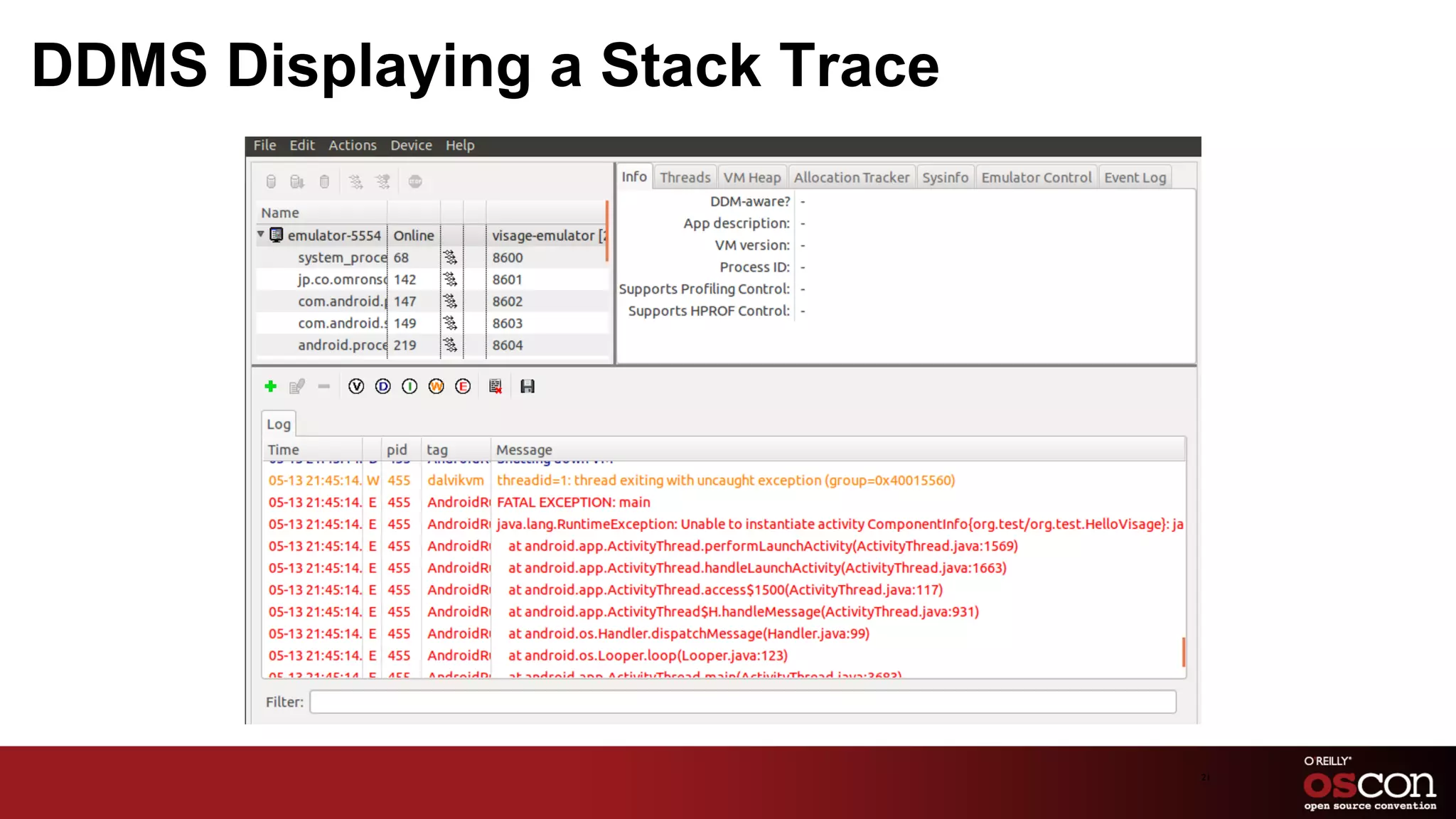Select the java.lang.RuntimeException log line
This screenshot has height=819, width=1456.
tap(723, 525)
